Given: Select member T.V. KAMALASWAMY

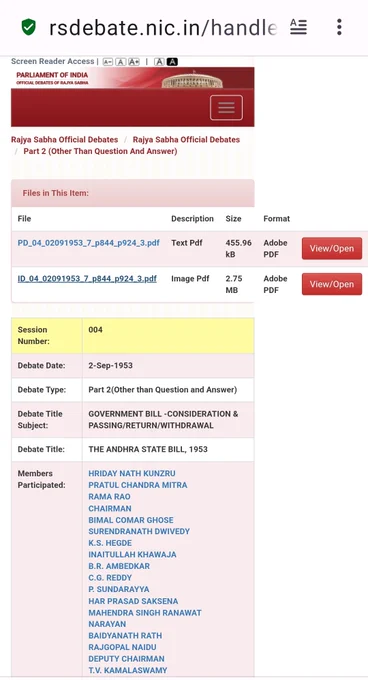Looking at the screenshot, I should 128,670.
